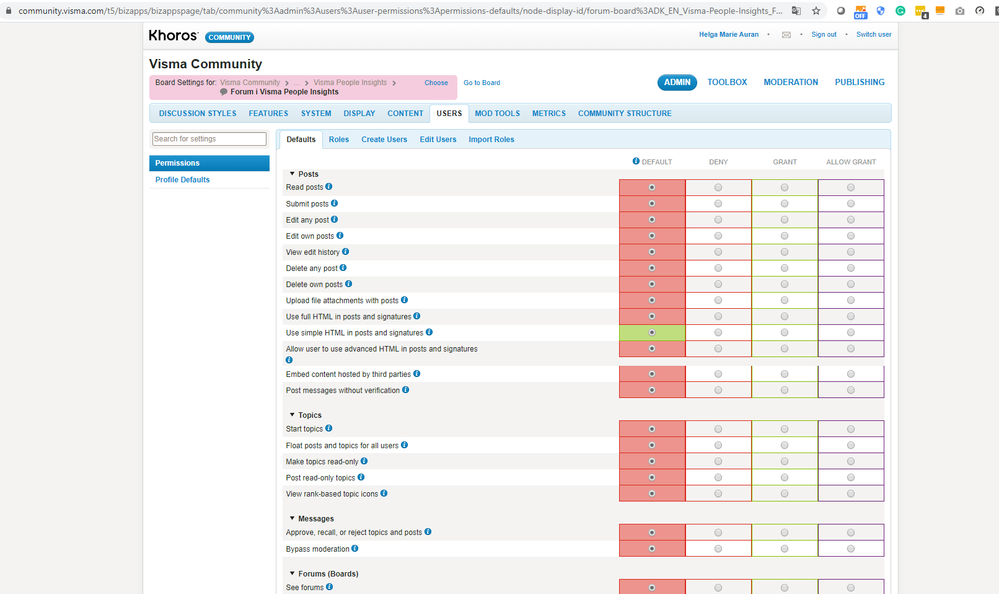Click info icon beside Bypass moderation

click(355, 548)
